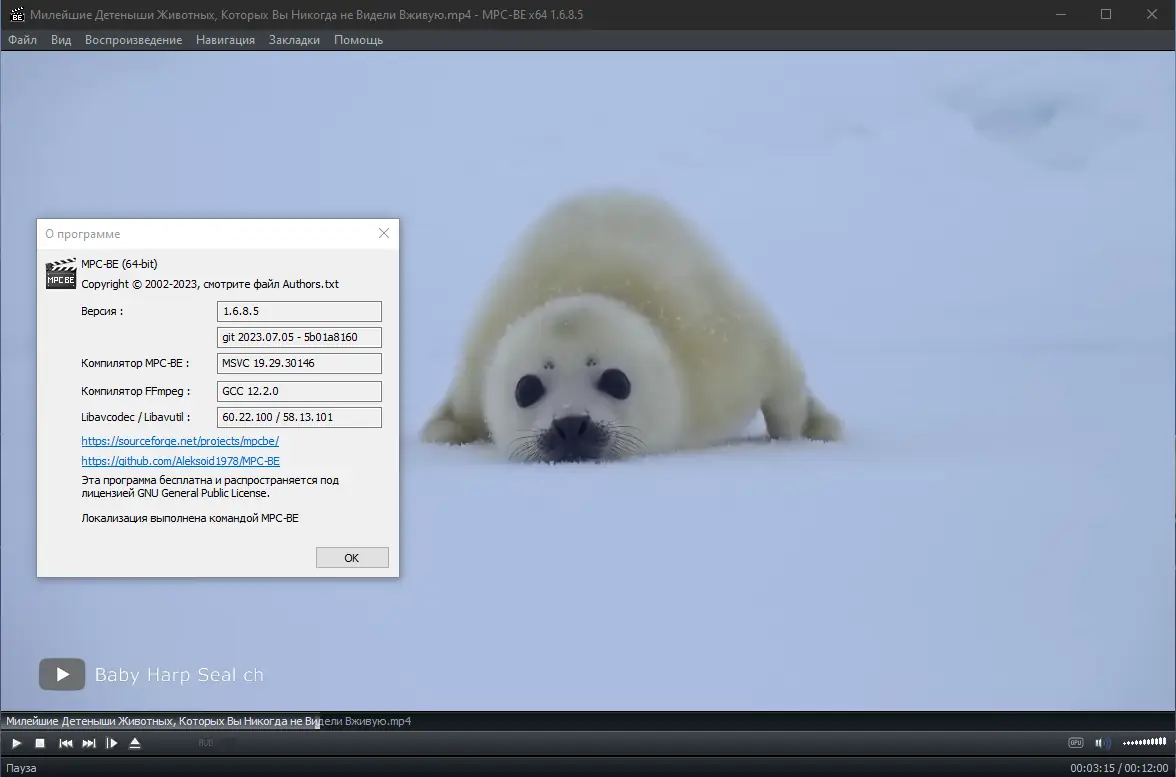1176x777 pixels.
Task: Expand the Навигация menu
Action: (x=225, y=40)
